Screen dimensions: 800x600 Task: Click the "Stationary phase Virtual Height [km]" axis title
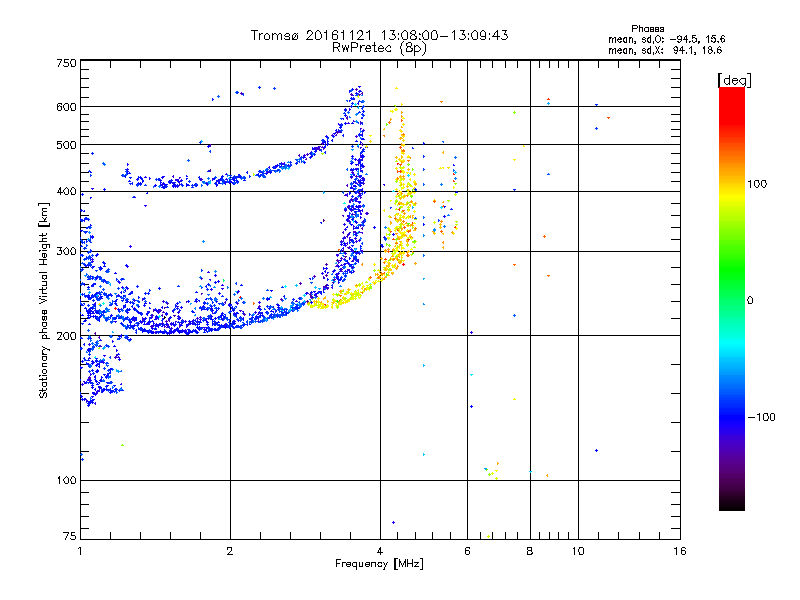pos(44,301)
